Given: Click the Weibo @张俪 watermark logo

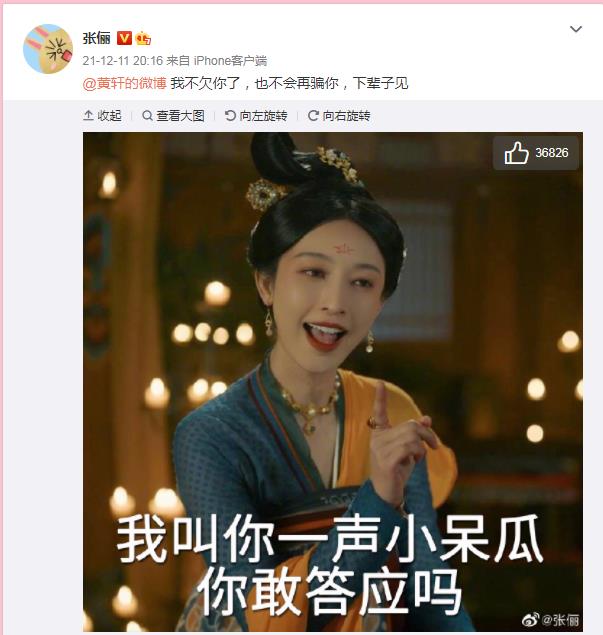Looking at the screenshot, I should pos(551,620).
